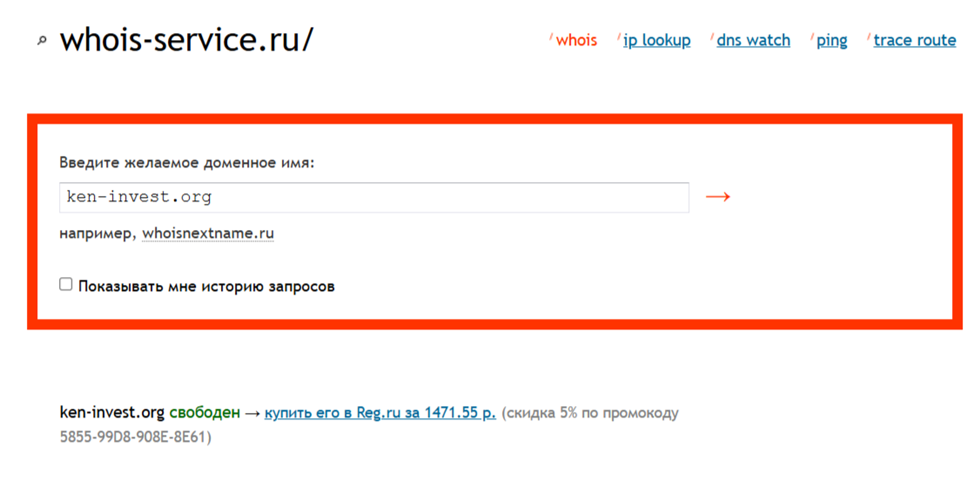Click the 'Введите желаемое доменное имя' label
The height and width of the screenshot is (495, 974).
tap(187, 162)
